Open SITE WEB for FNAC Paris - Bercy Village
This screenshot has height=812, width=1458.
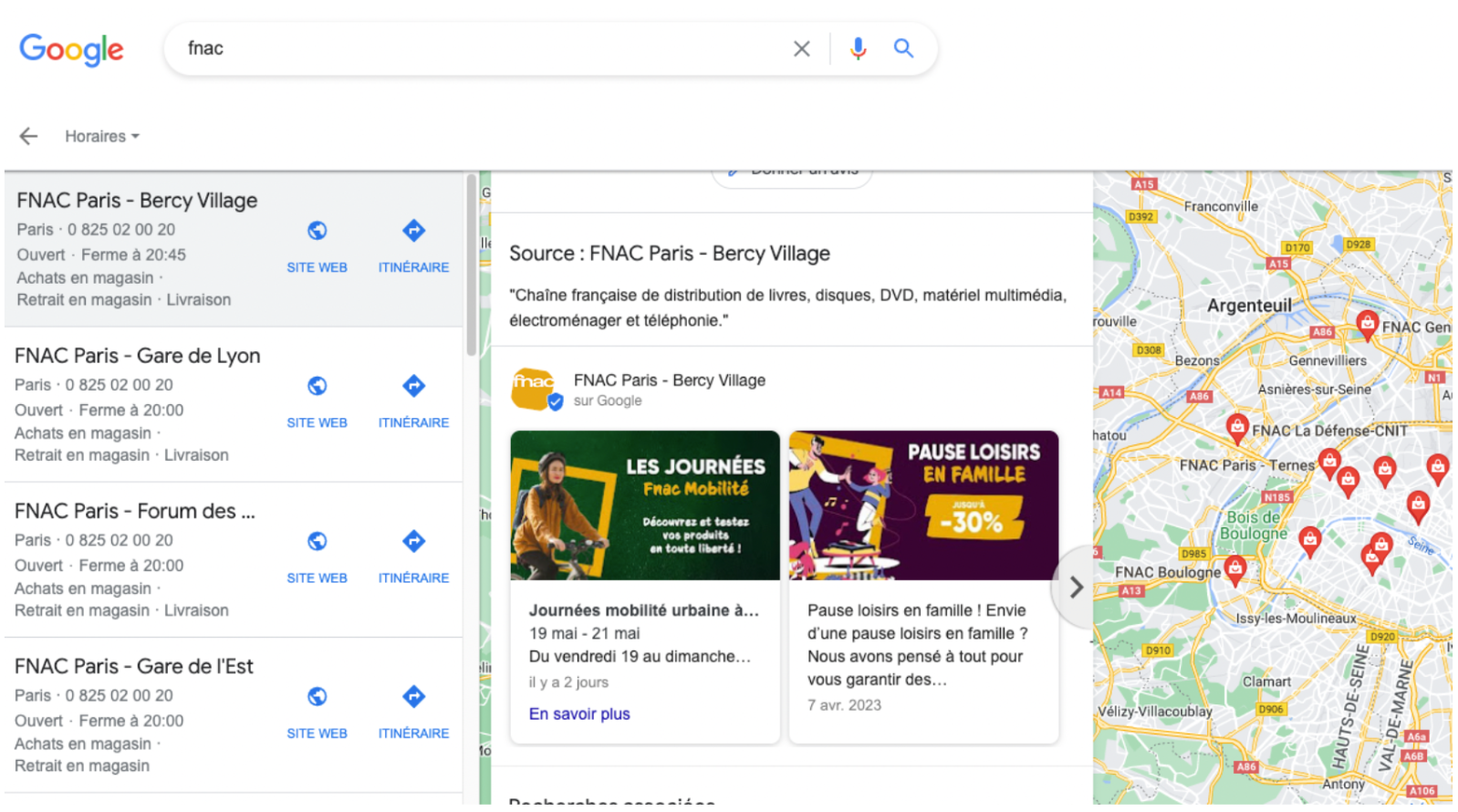pyautogui.click(x=317, y=244)
